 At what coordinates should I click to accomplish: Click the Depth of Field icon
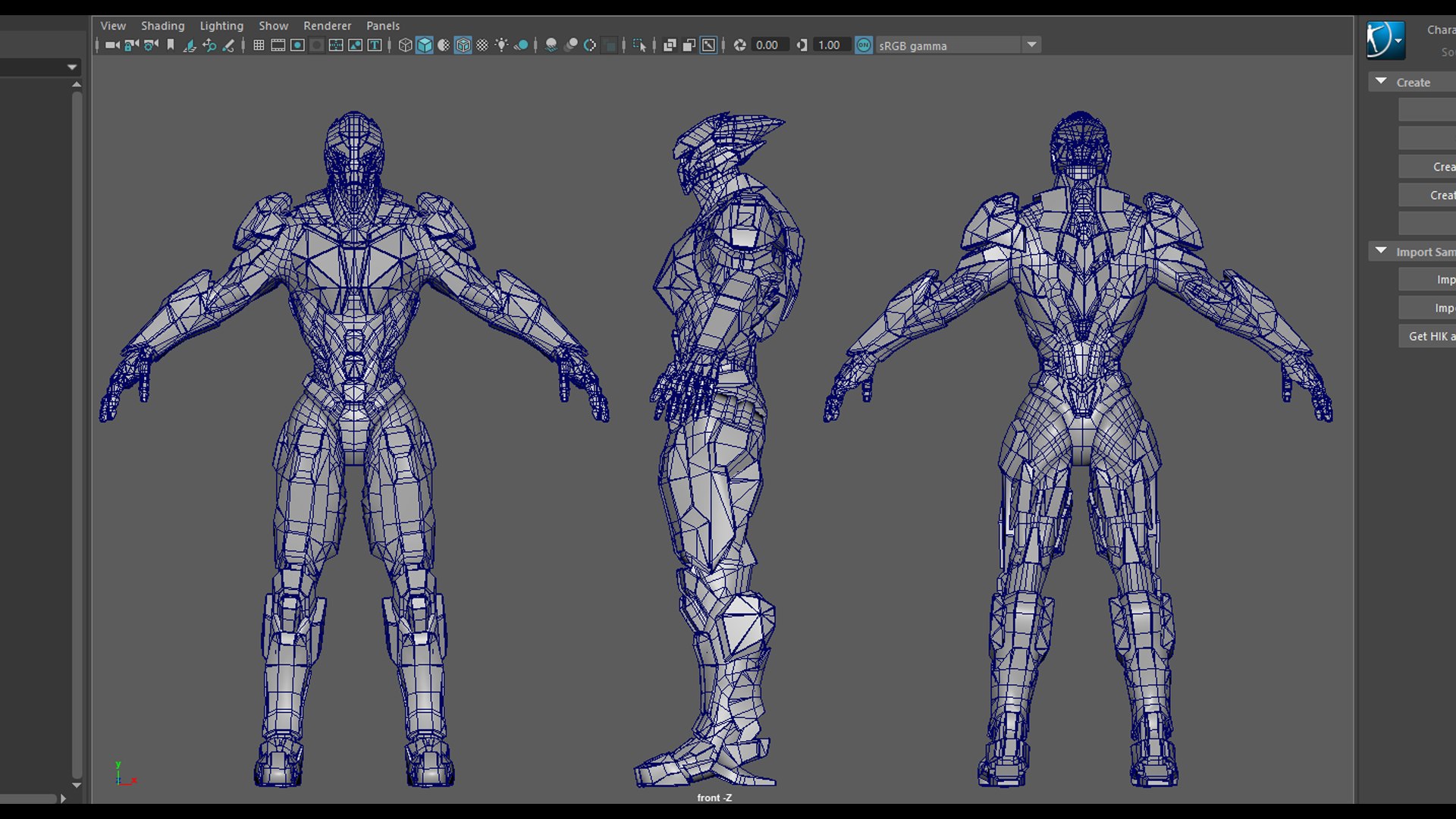tap(610, 45)
